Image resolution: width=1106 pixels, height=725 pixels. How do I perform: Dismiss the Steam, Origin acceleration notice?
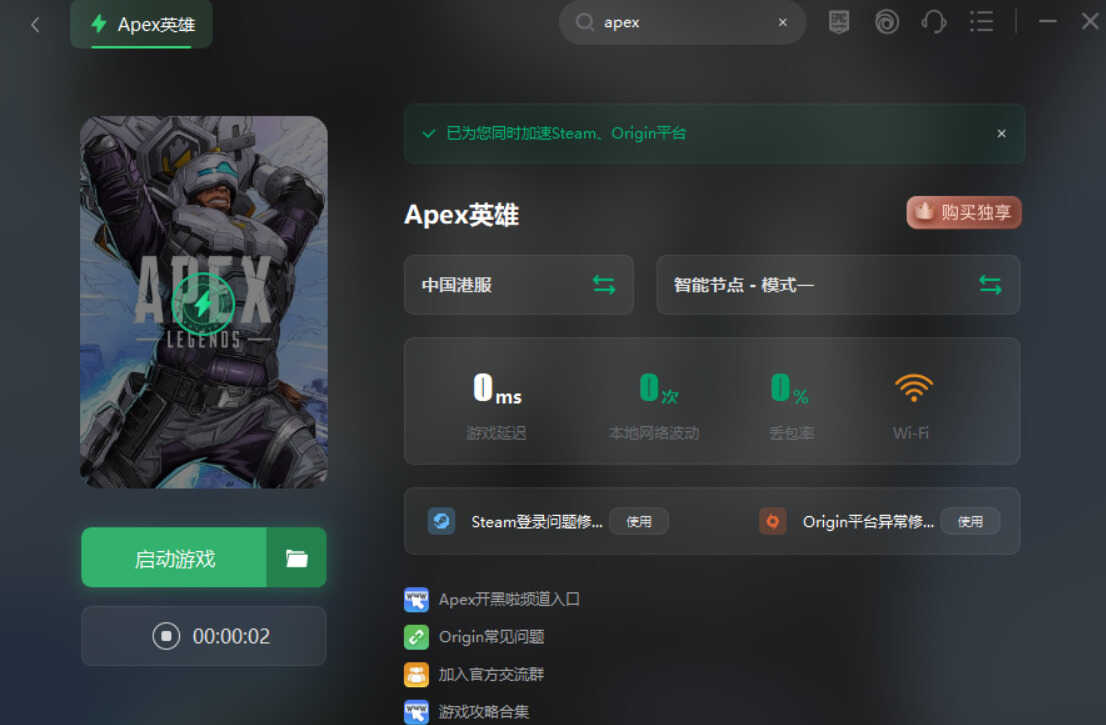click(x=1001, y=133)
